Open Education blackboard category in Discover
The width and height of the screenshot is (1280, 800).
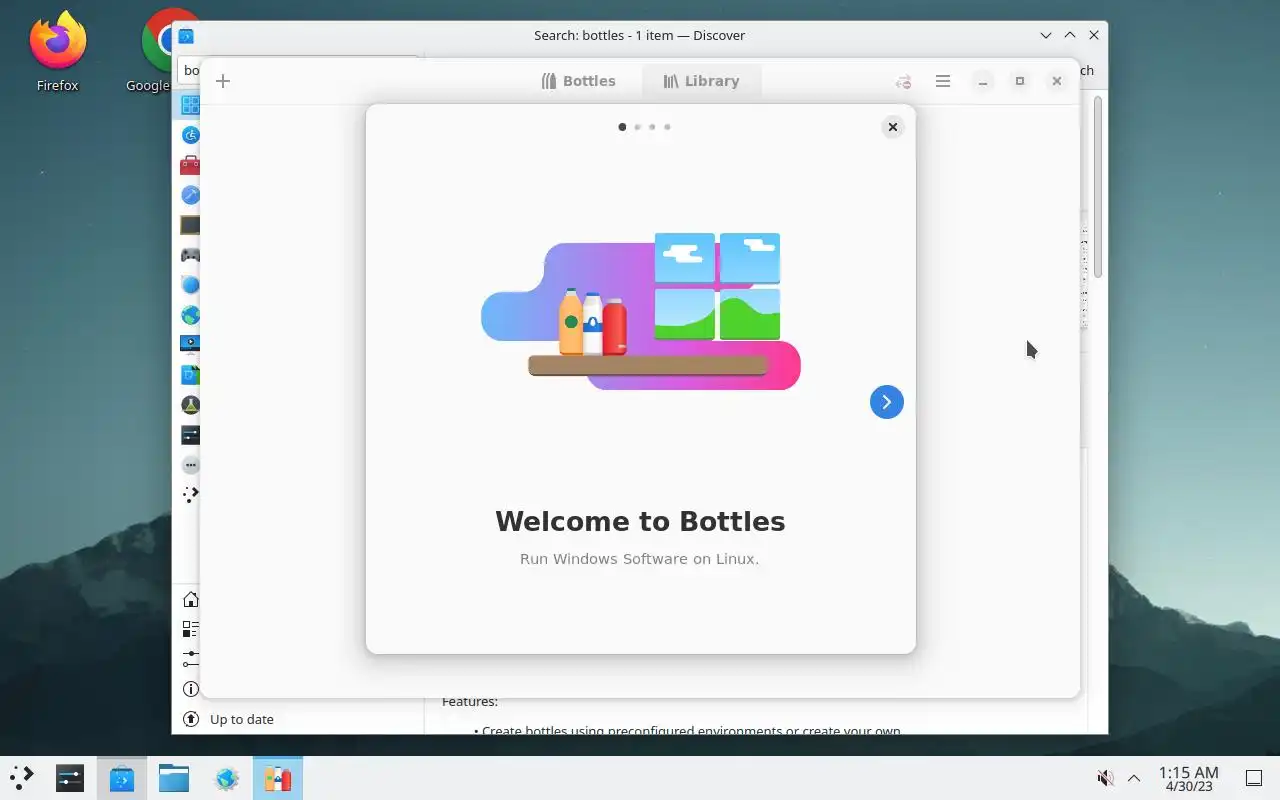pos(190,225)
